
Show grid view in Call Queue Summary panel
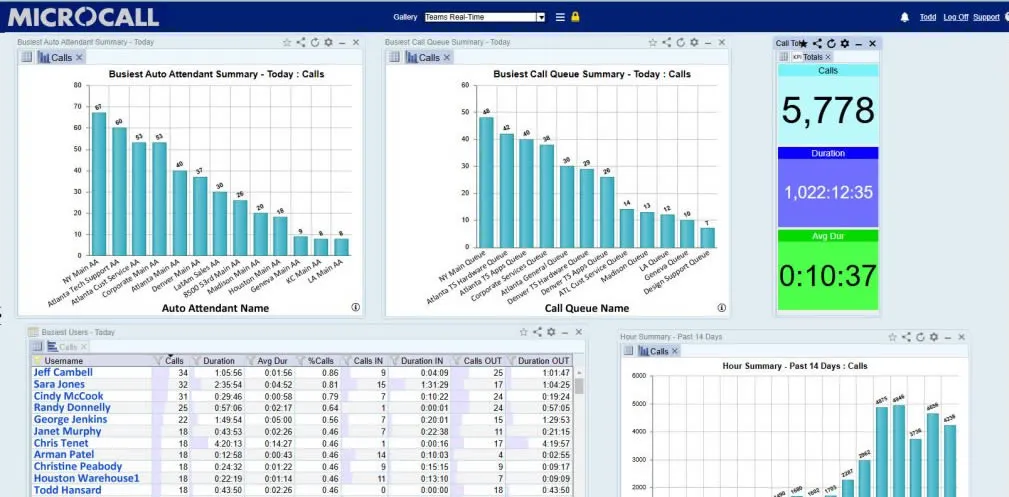[x=394, y=57]
